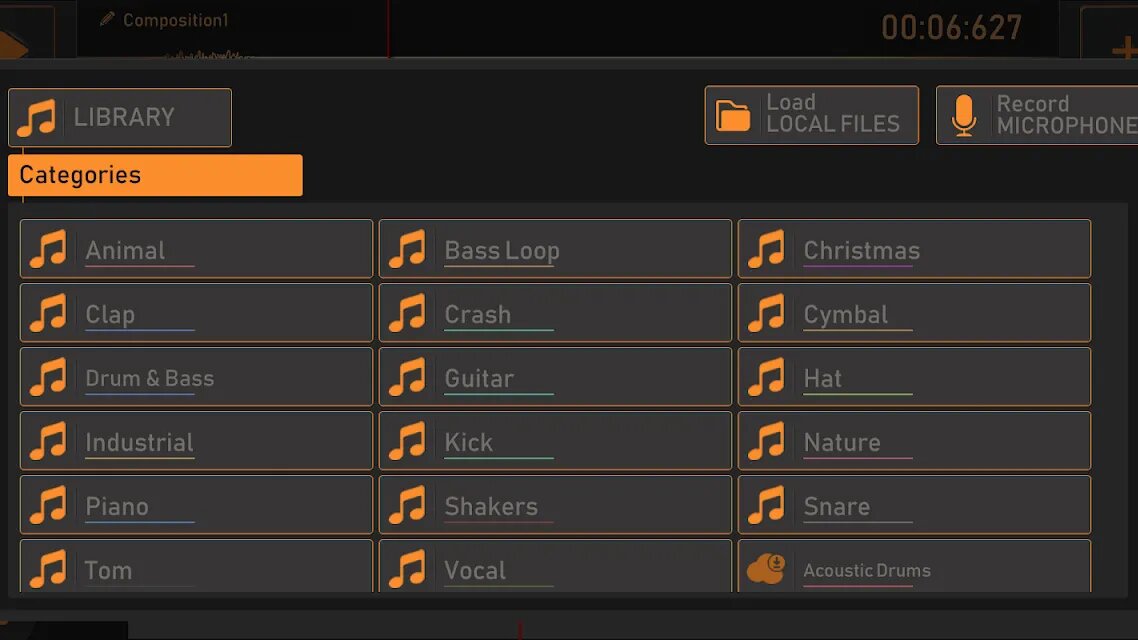Click the Acoustic Drums label text
Image resolution: width=1138 pixels, height=640 pixels.
point(867,570)
